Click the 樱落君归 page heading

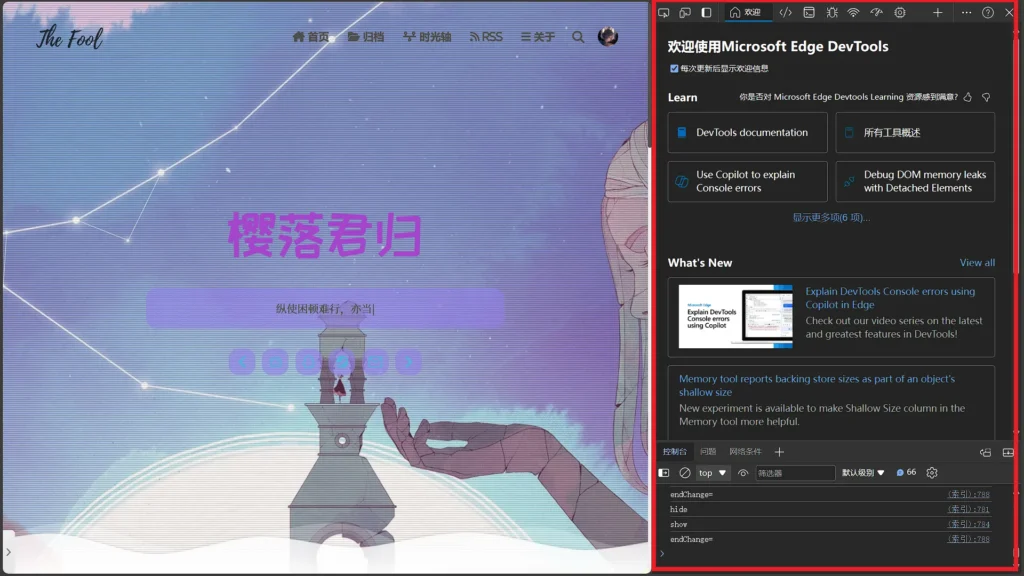click(x=325, y=235)
